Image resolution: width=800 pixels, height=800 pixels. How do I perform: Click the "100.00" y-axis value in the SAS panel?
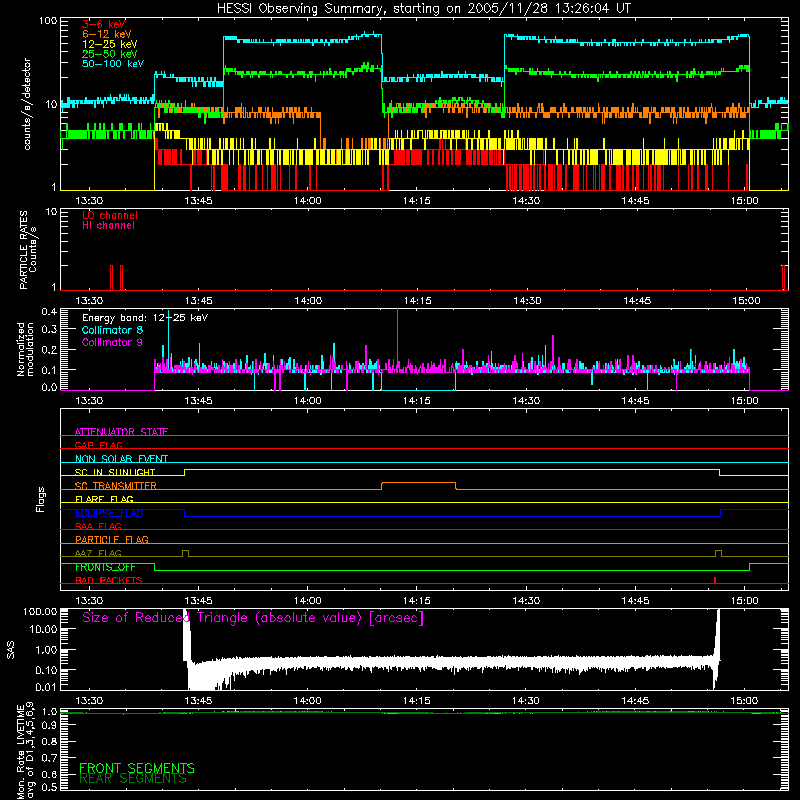click(x=40, y=611)
